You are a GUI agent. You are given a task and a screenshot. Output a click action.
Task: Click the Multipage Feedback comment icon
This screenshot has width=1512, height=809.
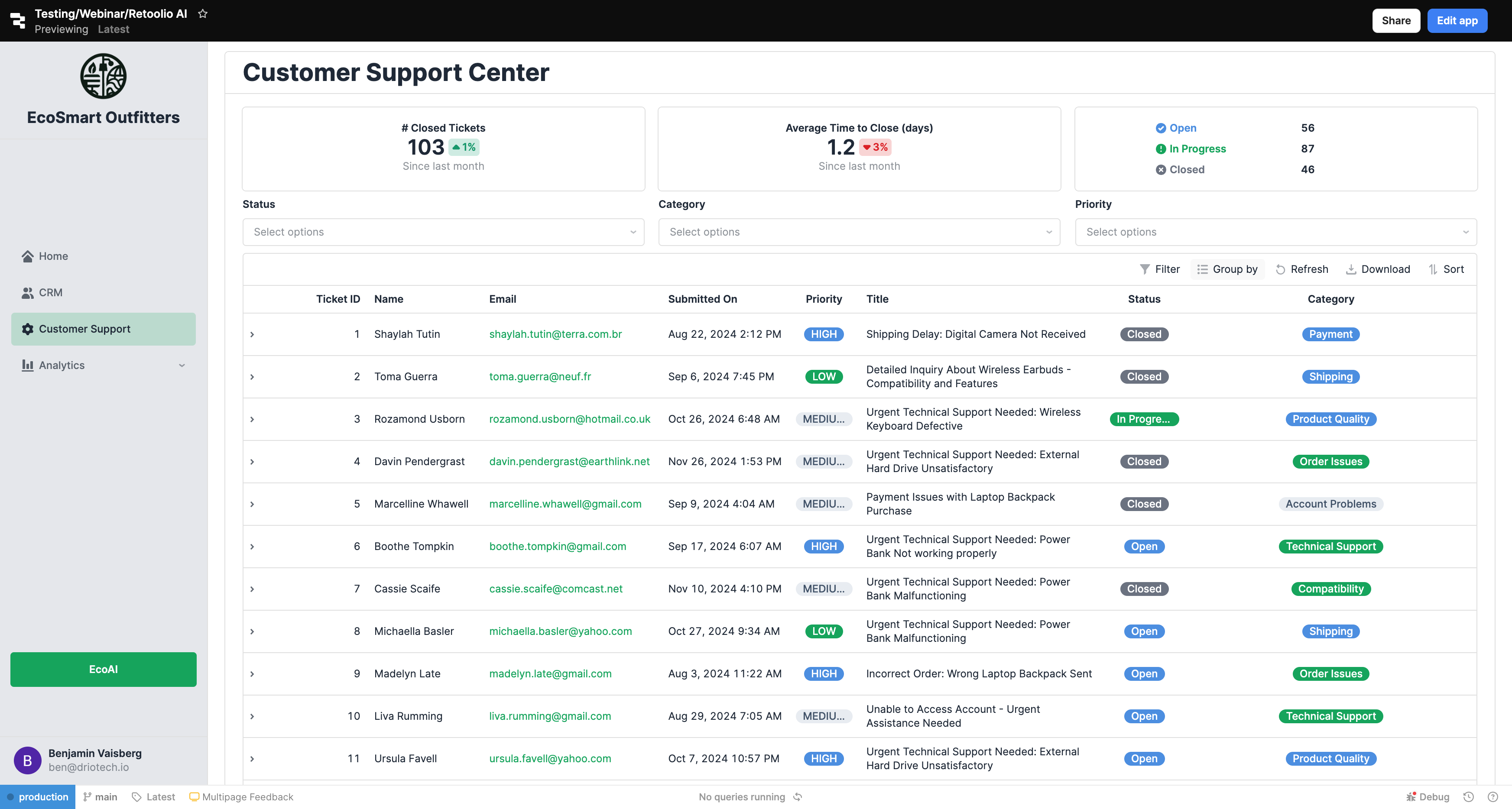coord(194,797)
